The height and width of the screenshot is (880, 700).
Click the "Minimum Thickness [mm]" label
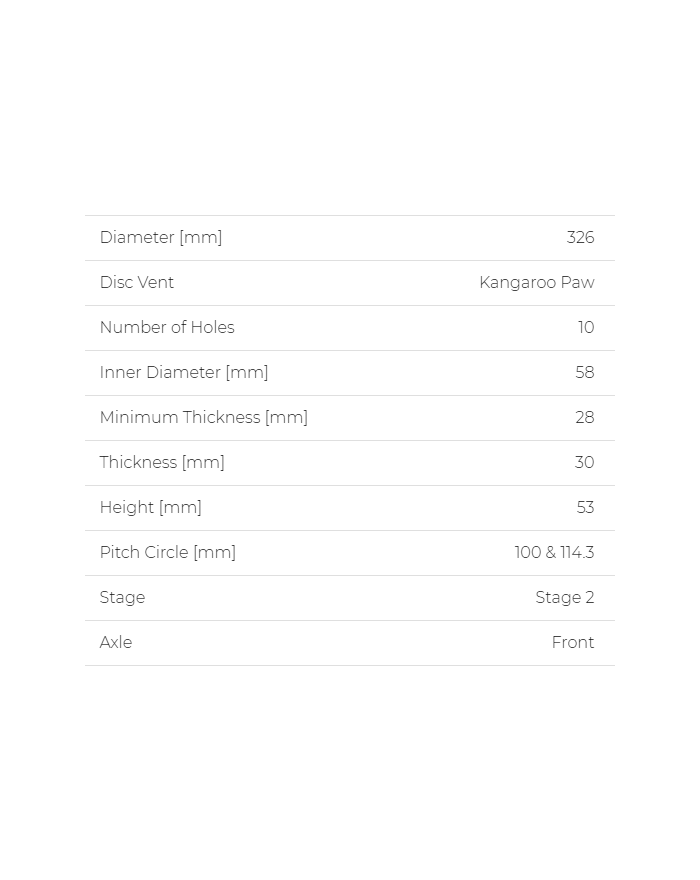(x=204, y=418)
